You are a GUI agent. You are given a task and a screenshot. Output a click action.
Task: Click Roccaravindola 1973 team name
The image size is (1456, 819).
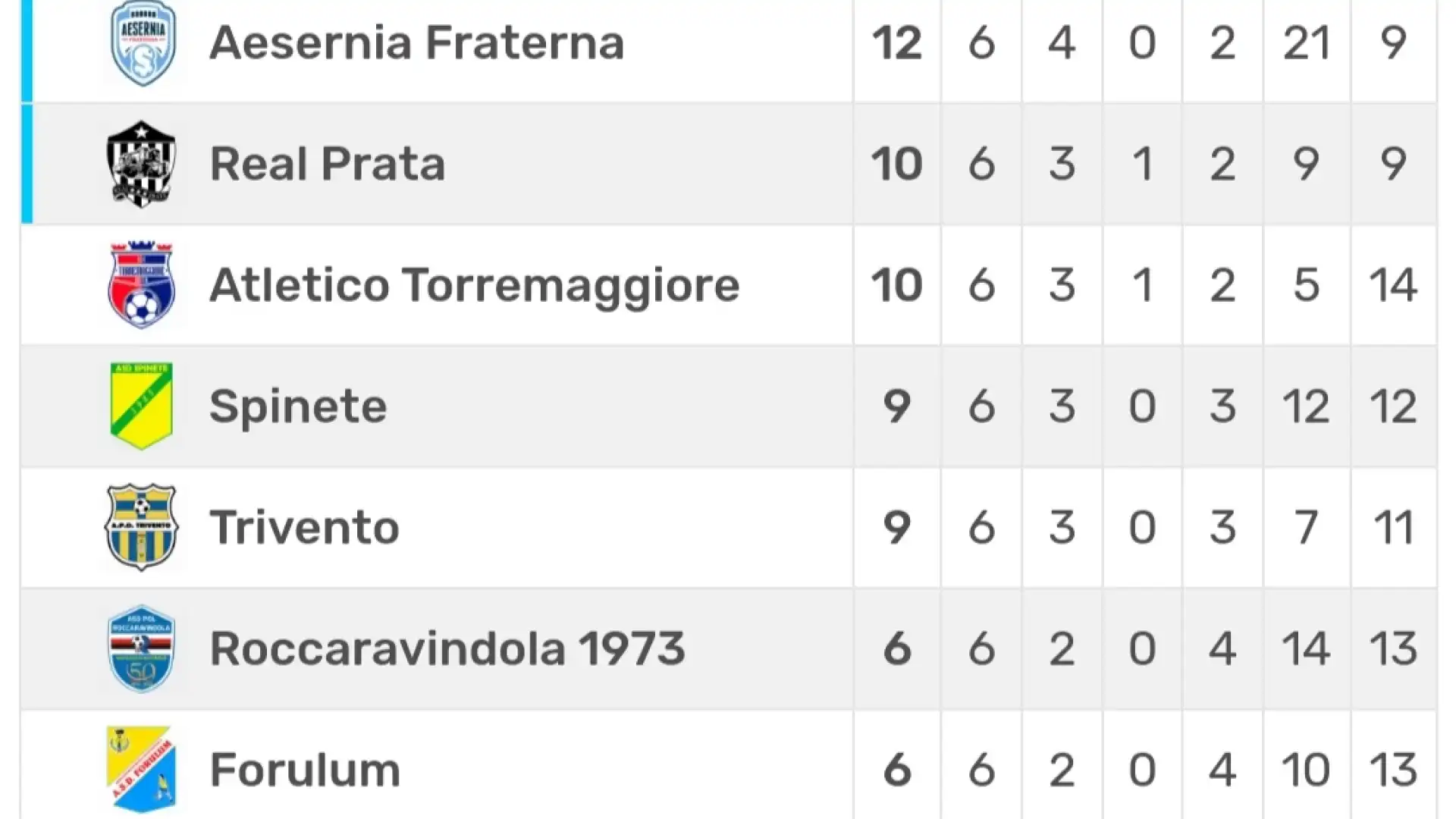(447, 649)
